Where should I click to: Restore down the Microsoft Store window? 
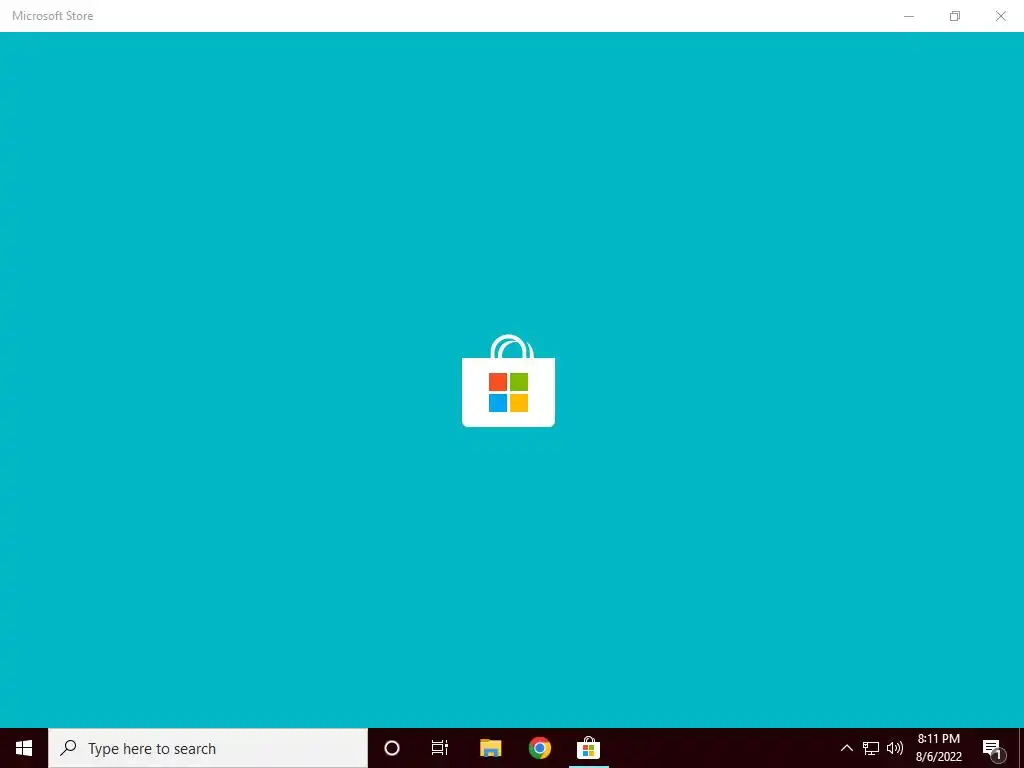coord(955,16)
